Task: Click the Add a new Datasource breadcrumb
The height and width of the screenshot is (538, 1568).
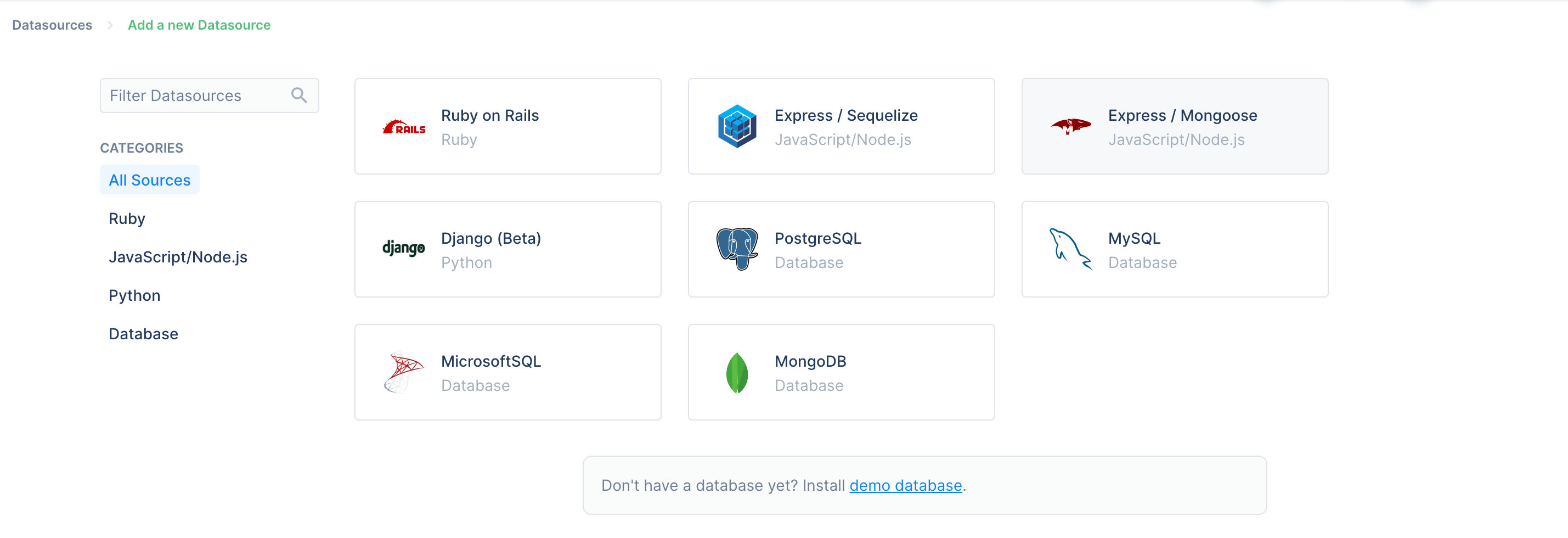Action: (199, 25)
